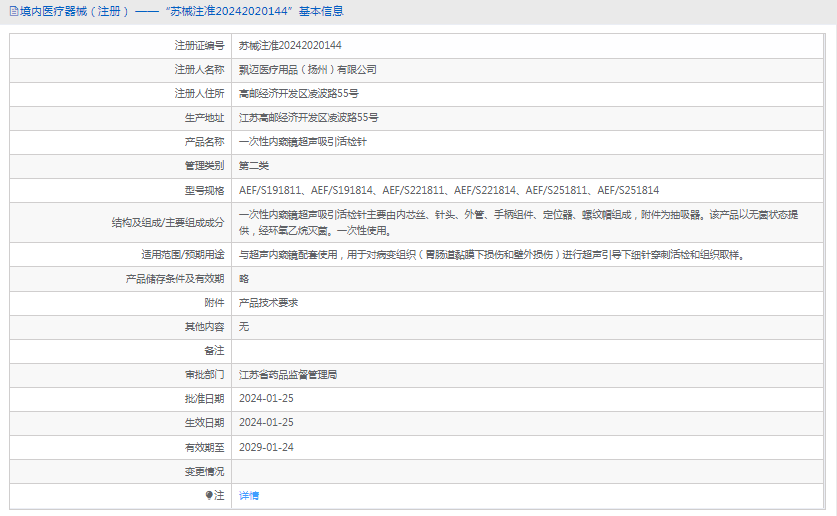This screenshot has width=837, height=516.
Task: Click the document icon beside the page title
Action: point(14,11)
